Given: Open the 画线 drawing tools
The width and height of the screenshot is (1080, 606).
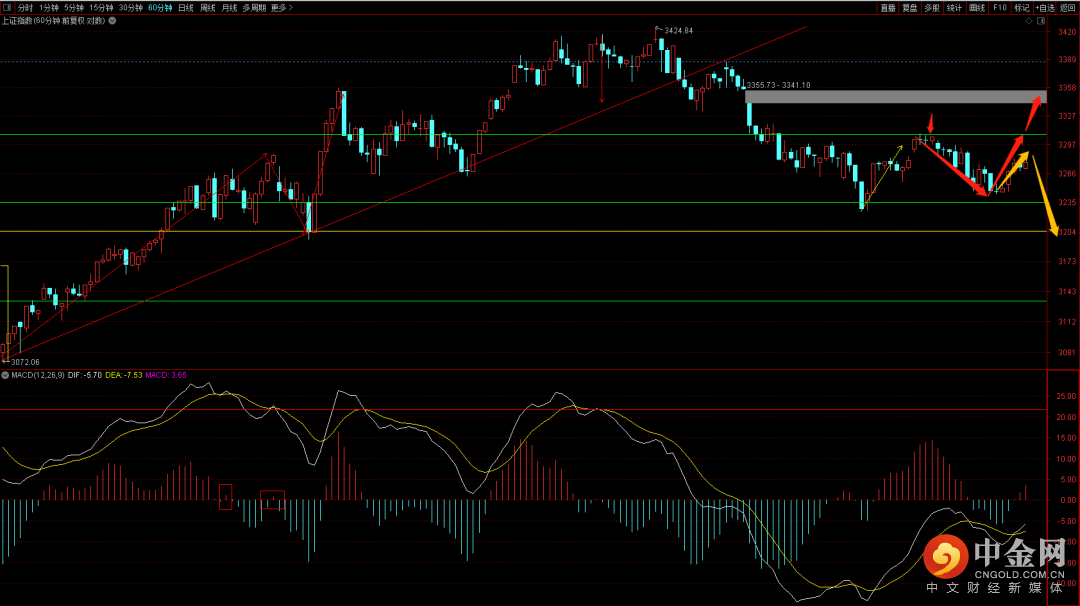Looking at the screenshot, I should point(977,7).
